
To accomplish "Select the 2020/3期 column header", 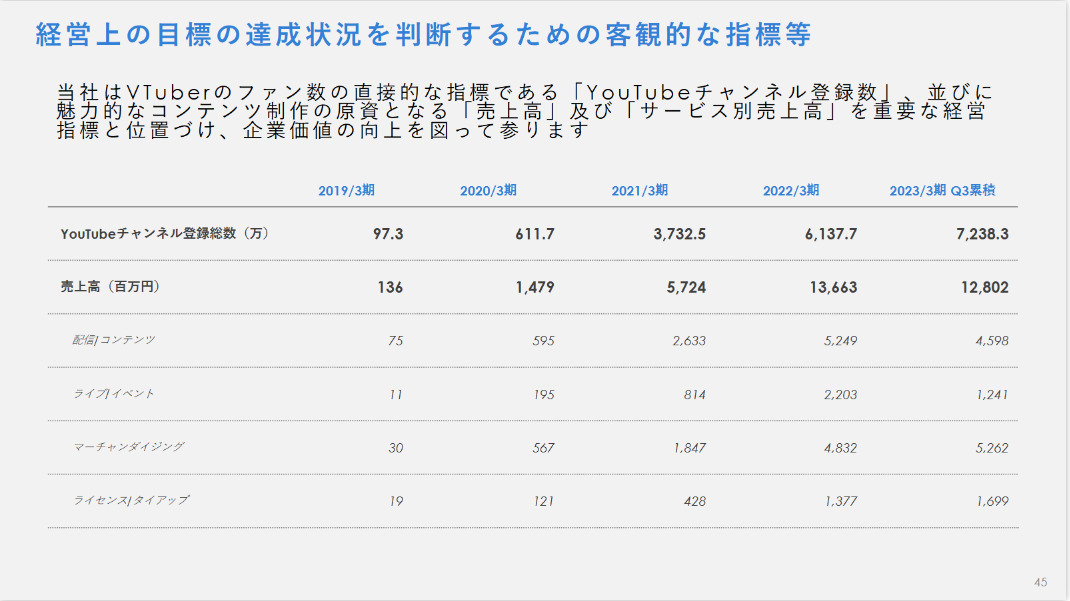I will (488, 190).
